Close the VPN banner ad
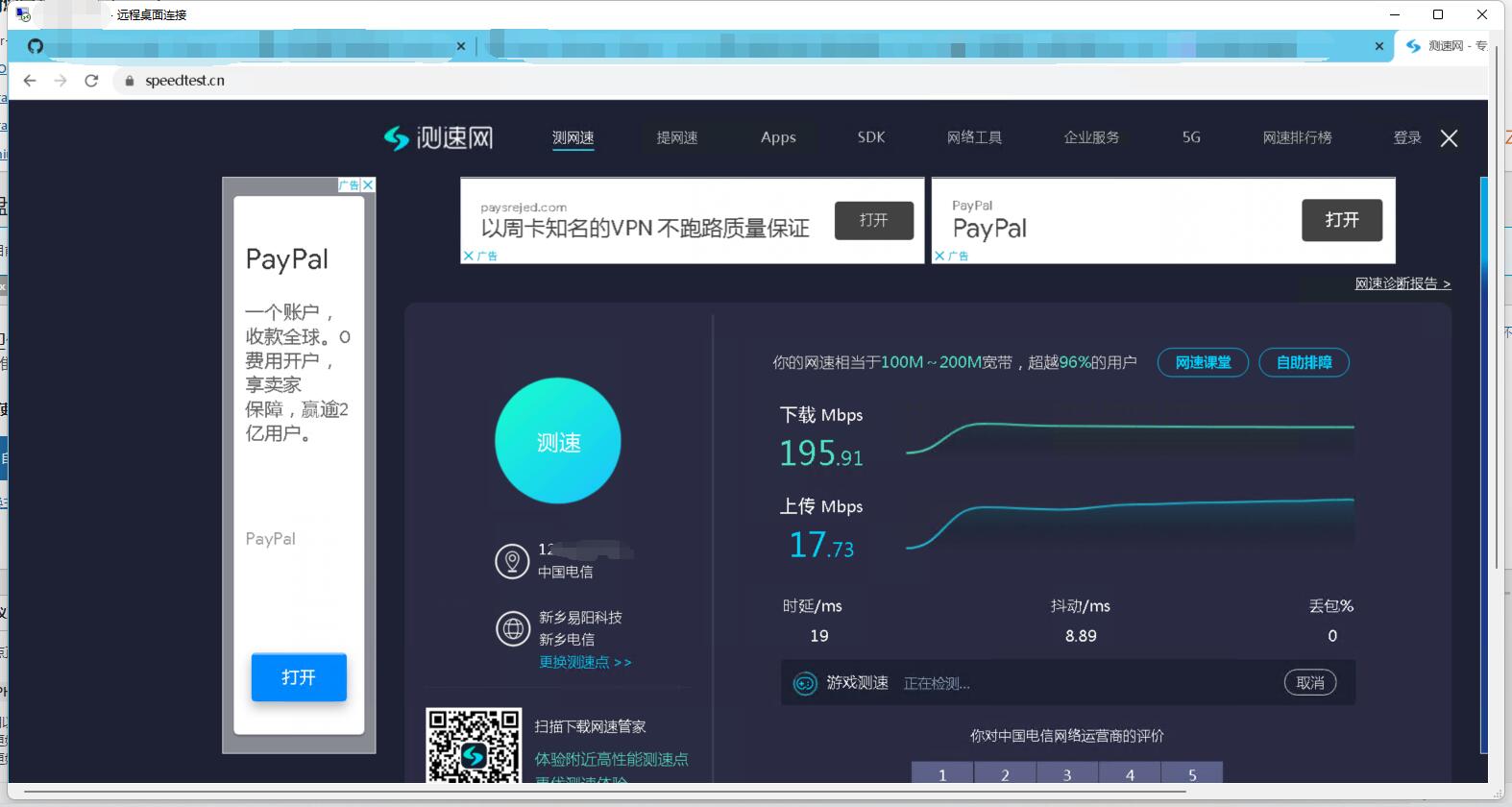The image size is (1512, 807). tap(468, 256)
